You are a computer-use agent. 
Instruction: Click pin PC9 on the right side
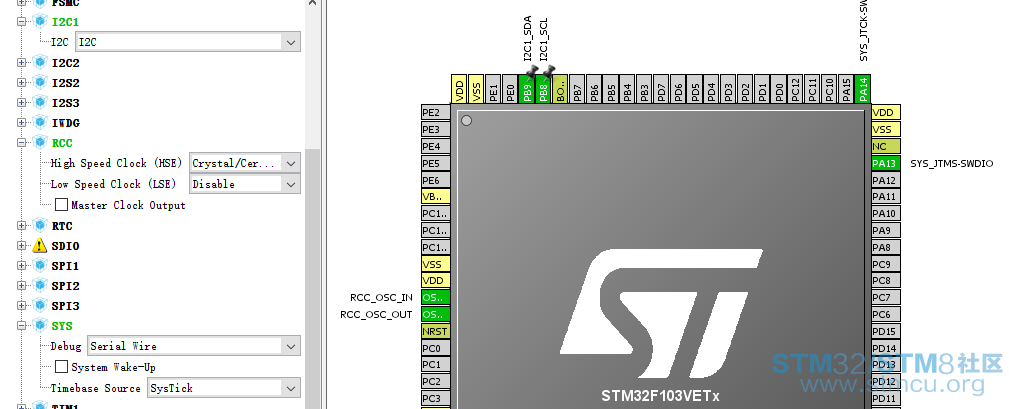pos(886,264)
